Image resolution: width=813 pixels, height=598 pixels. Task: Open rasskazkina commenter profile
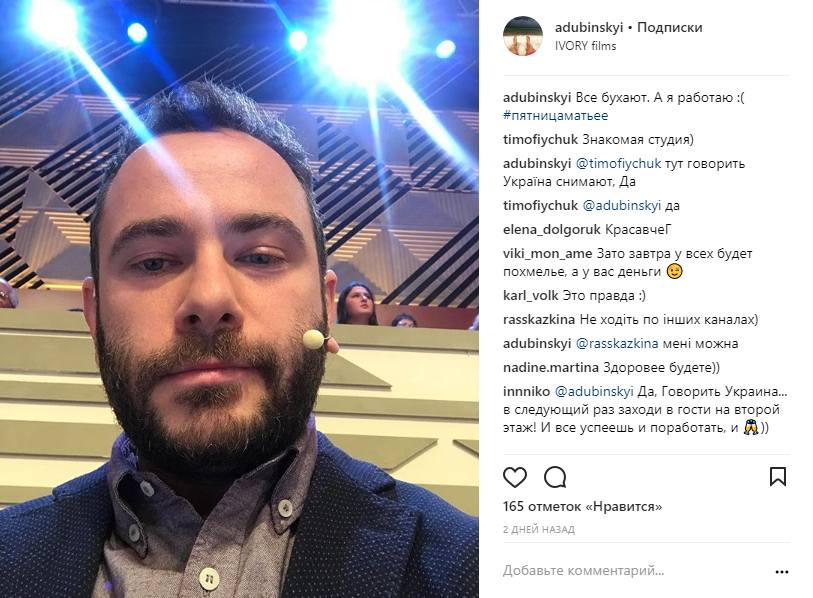click(539, 319)
